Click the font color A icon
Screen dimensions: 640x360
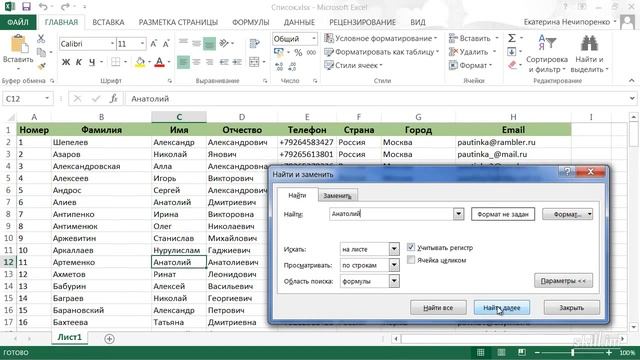[160, 62]
